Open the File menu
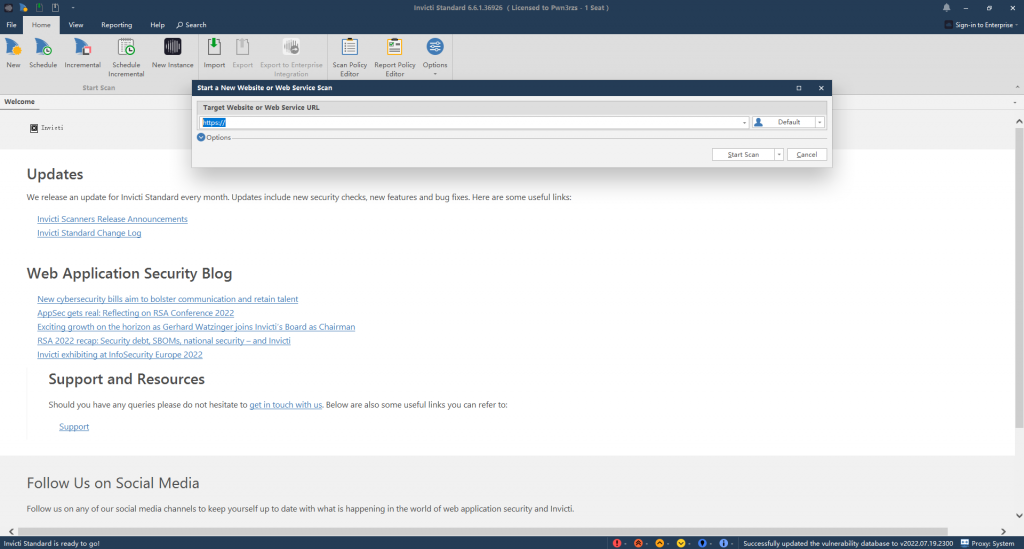The height and width of the screenshot is (549, 1024). coord(12,25)
